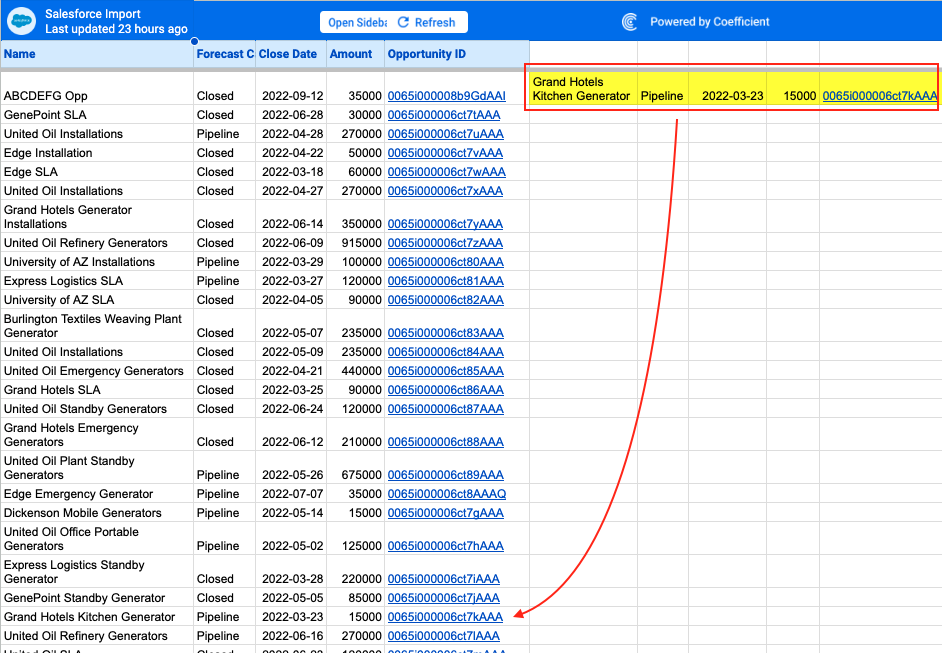This screenshot has width=942, height=653.
Task: Select the University of AZ Installations cell
Action: point(97,262)
